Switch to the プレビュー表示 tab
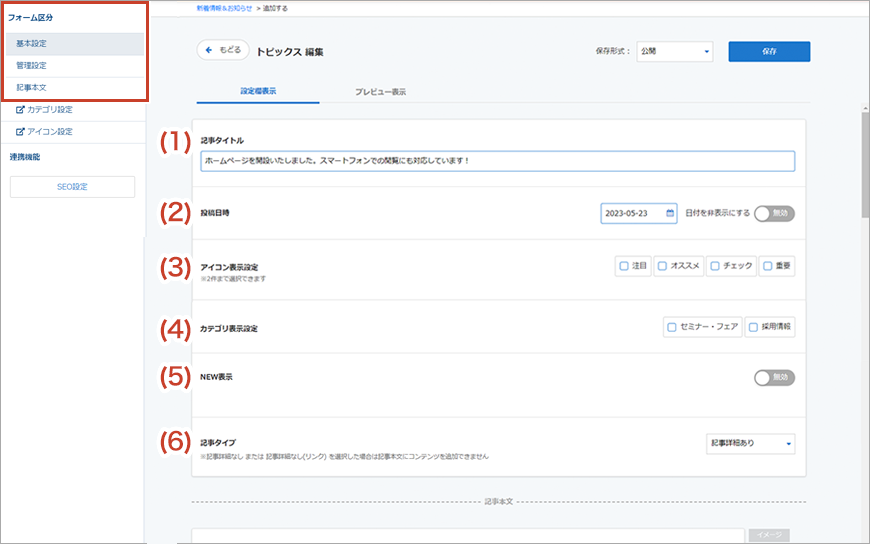This screenshot has width=870, height=544. pos(380,92)
